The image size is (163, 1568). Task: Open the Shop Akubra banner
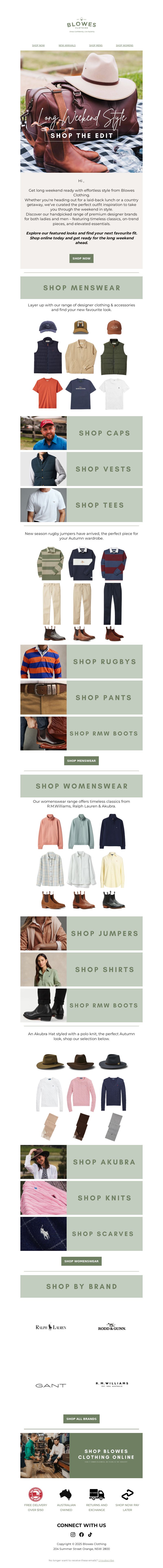click(x=81, y=1161)
